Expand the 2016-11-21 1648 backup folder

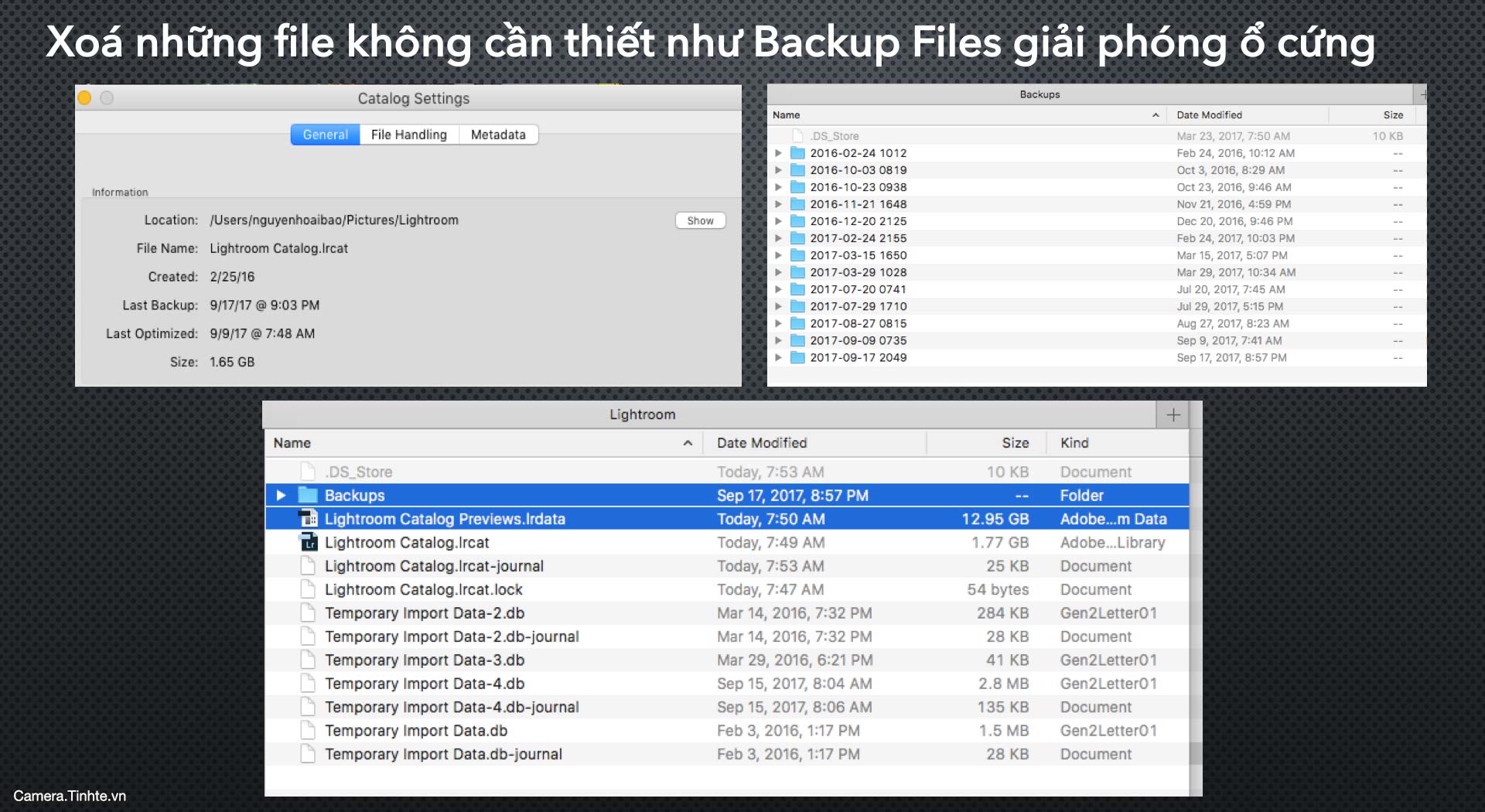[779, 204]
